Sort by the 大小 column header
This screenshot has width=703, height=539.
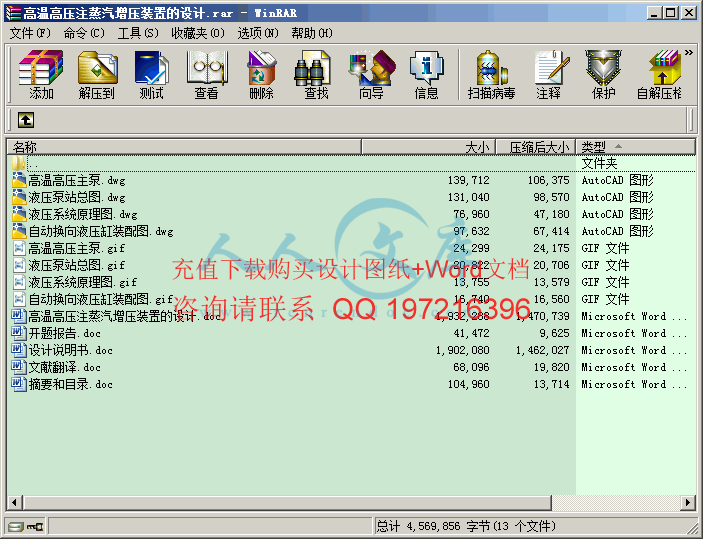[429, 147]
